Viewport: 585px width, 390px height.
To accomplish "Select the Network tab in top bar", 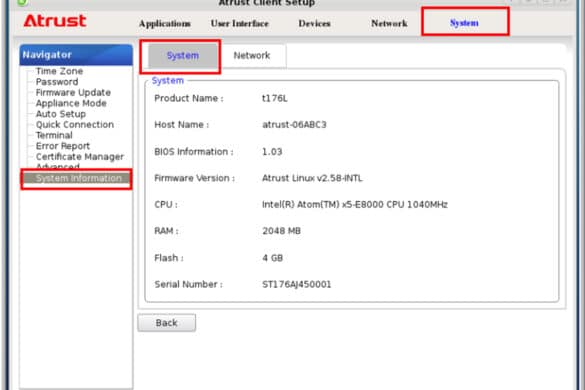I will (389, 23).
